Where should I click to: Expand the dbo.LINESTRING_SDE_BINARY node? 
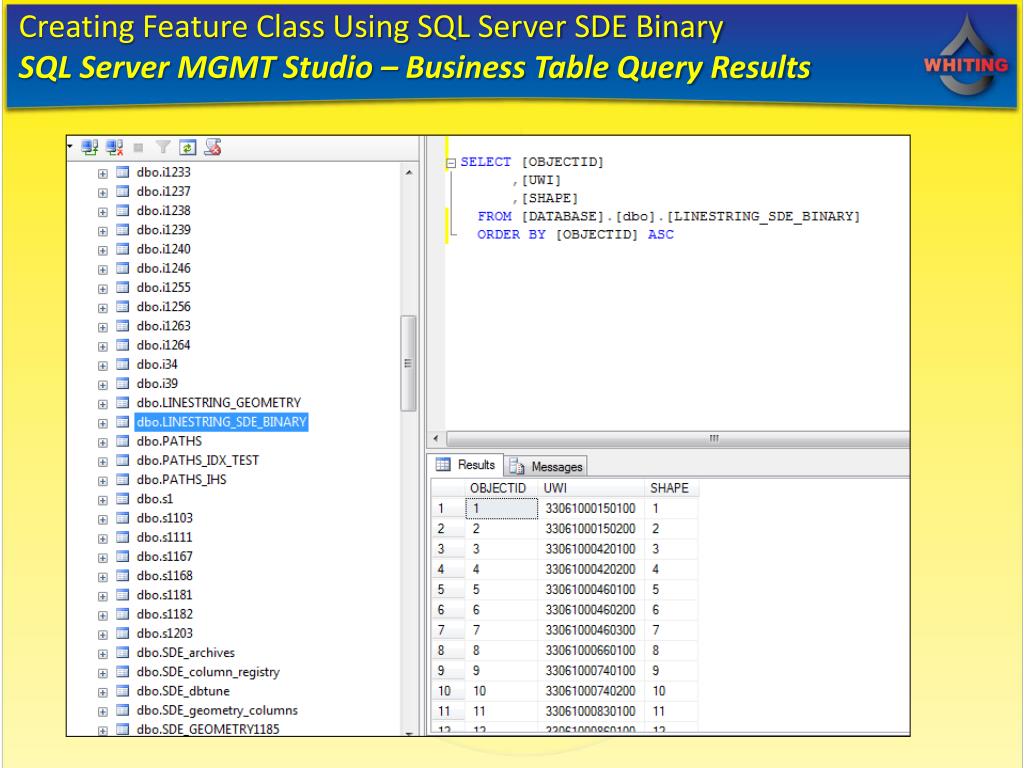coord(103,423)
